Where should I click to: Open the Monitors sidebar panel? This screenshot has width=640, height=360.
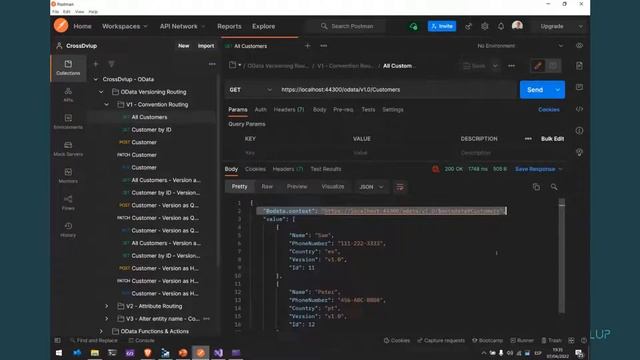pyautogui.click(x=68, y=176)
